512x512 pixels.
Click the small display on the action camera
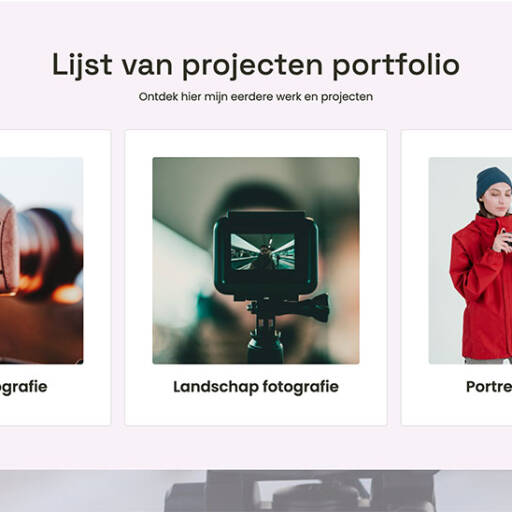click(263, 252)
